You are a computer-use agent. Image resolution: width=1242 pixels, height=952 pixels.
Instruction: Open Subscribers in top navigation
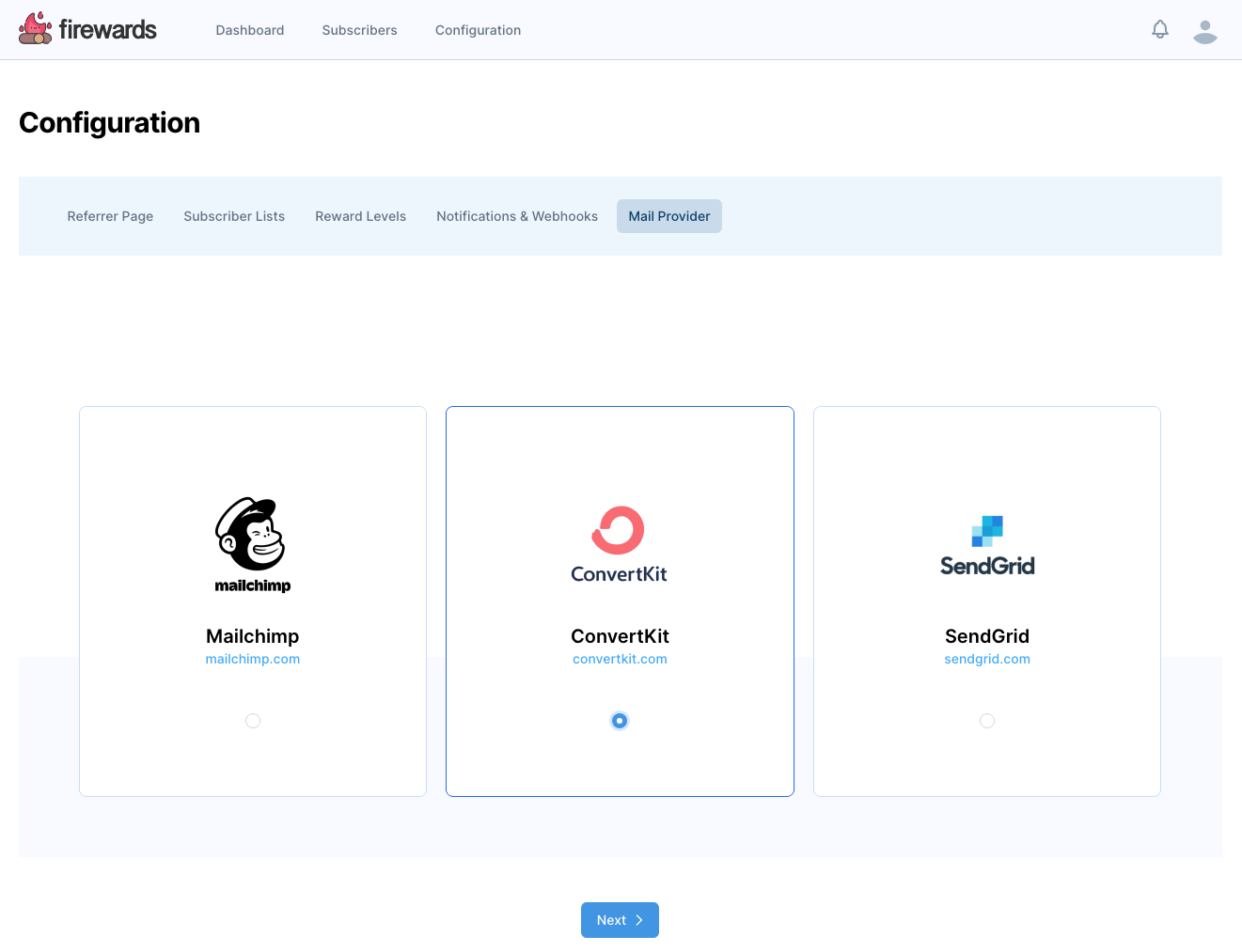pos(359,30)
